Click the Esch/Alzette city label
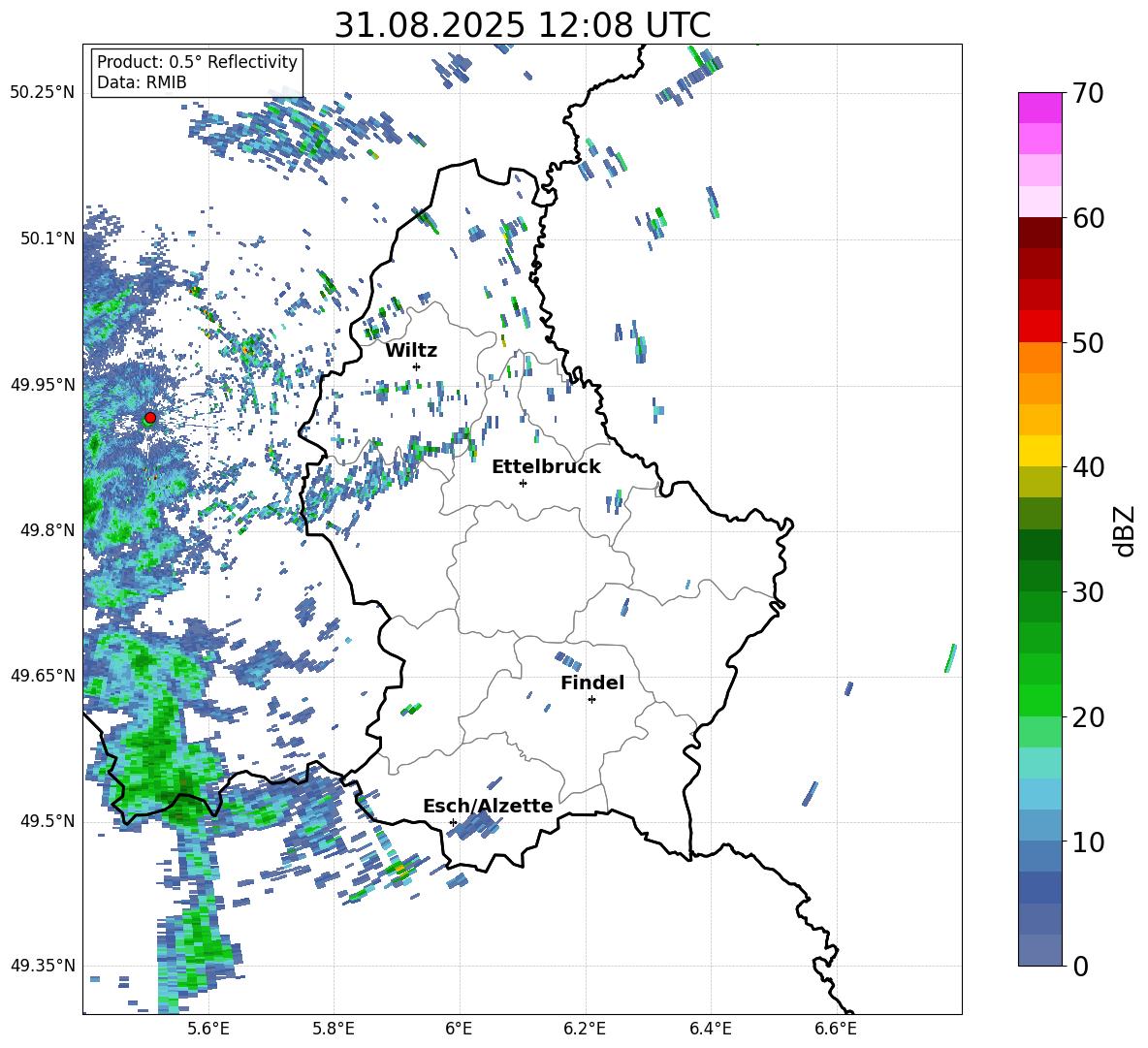Image resolution: width=1148 pixels, height=1048 pixels. (488, 806)
